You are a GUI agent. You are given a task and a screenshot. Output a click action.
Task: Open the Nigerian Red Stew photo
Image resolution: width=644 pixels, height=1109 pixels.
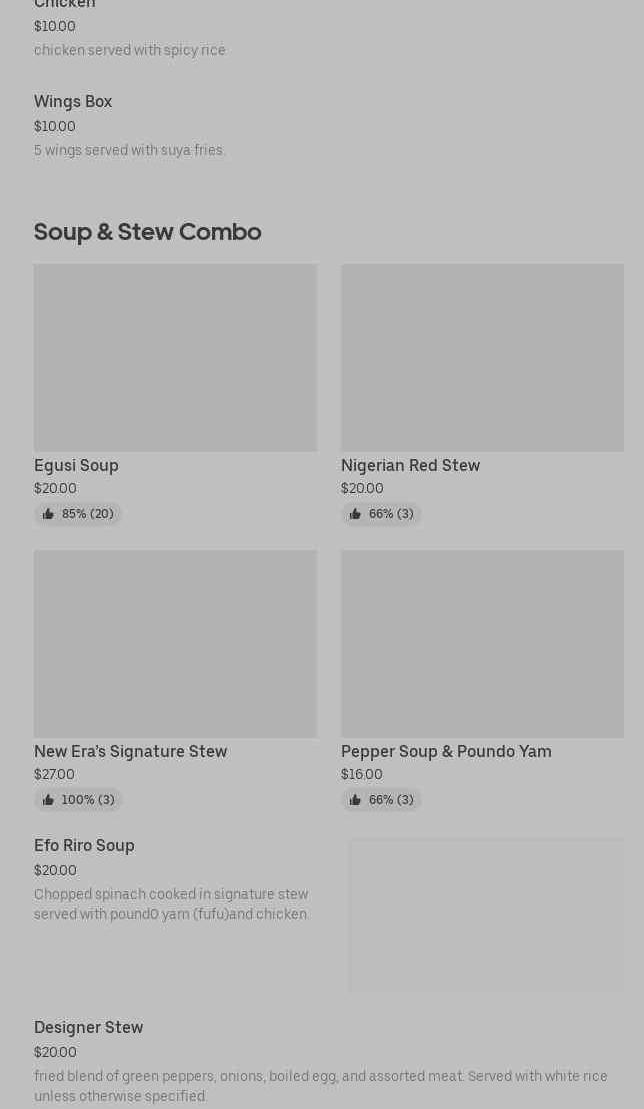point(482,357)
